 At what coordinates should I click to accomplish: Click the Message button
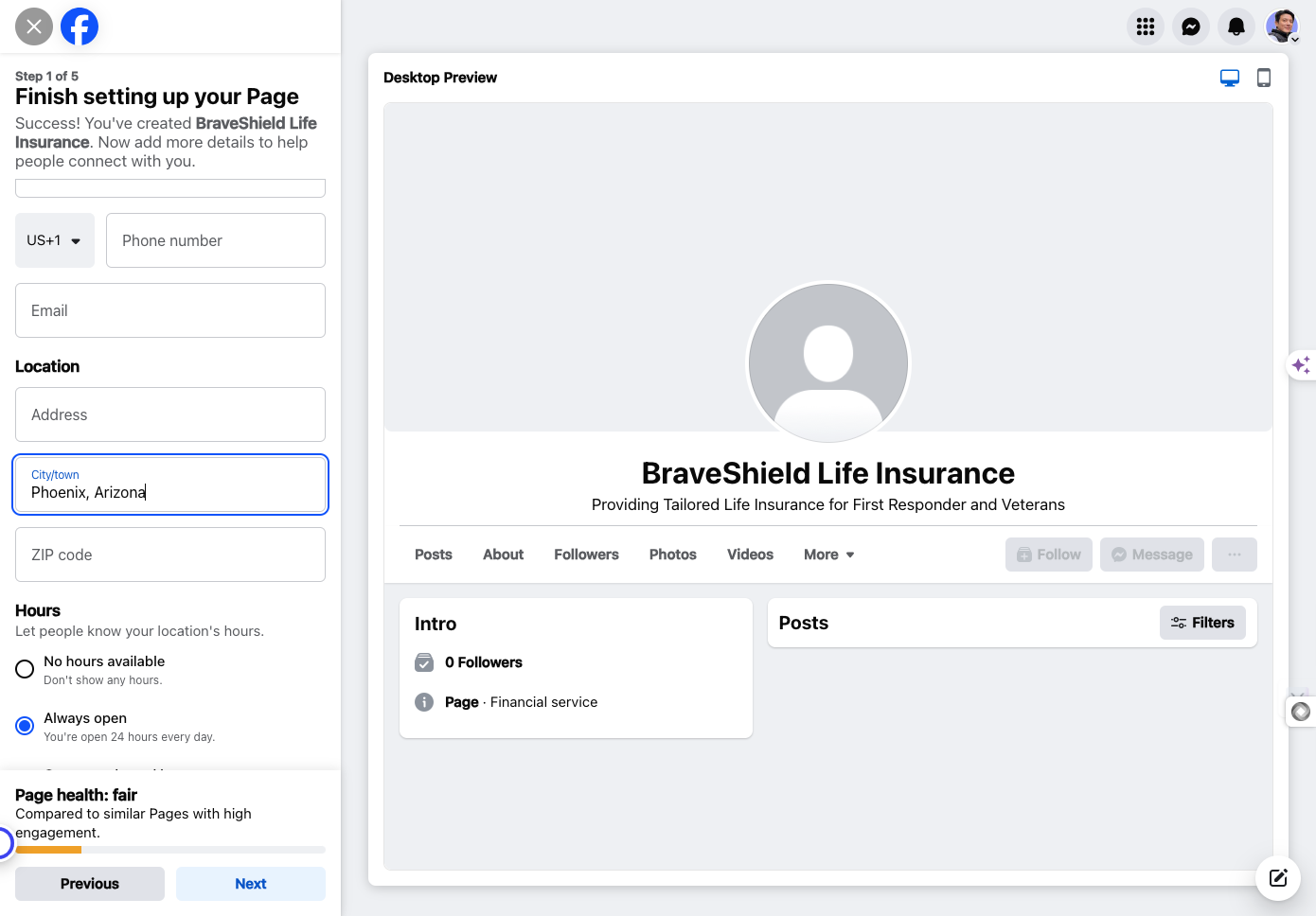1152,555
